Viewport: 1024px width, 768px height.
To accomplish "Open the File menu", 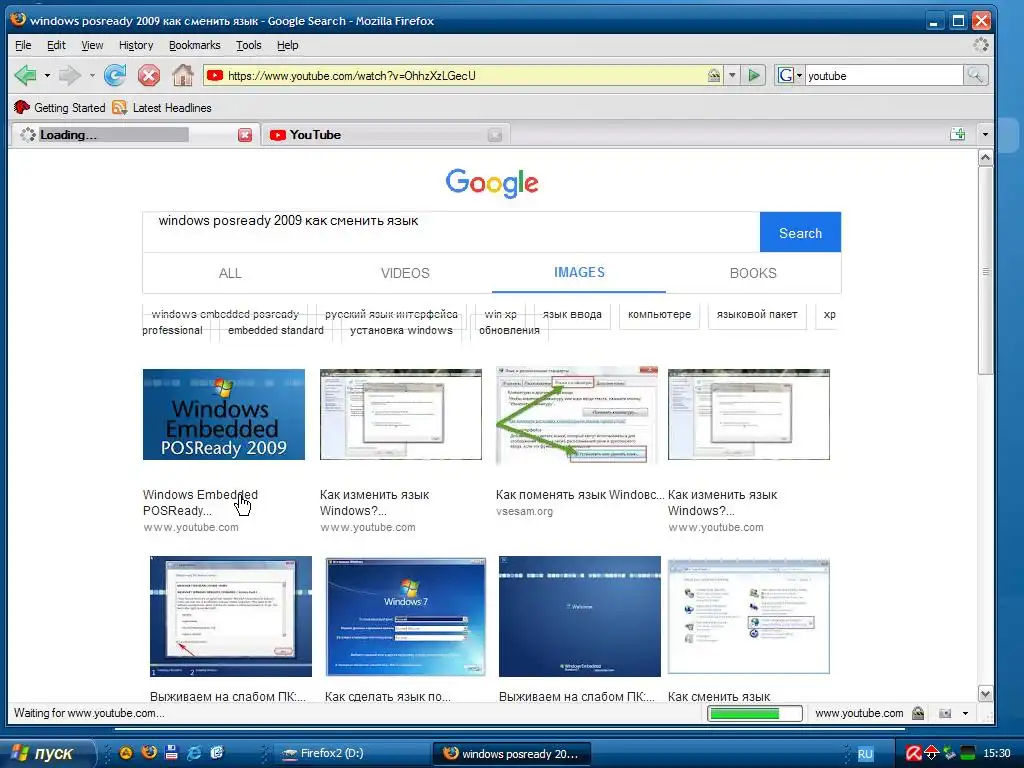I will coord(23,45).
